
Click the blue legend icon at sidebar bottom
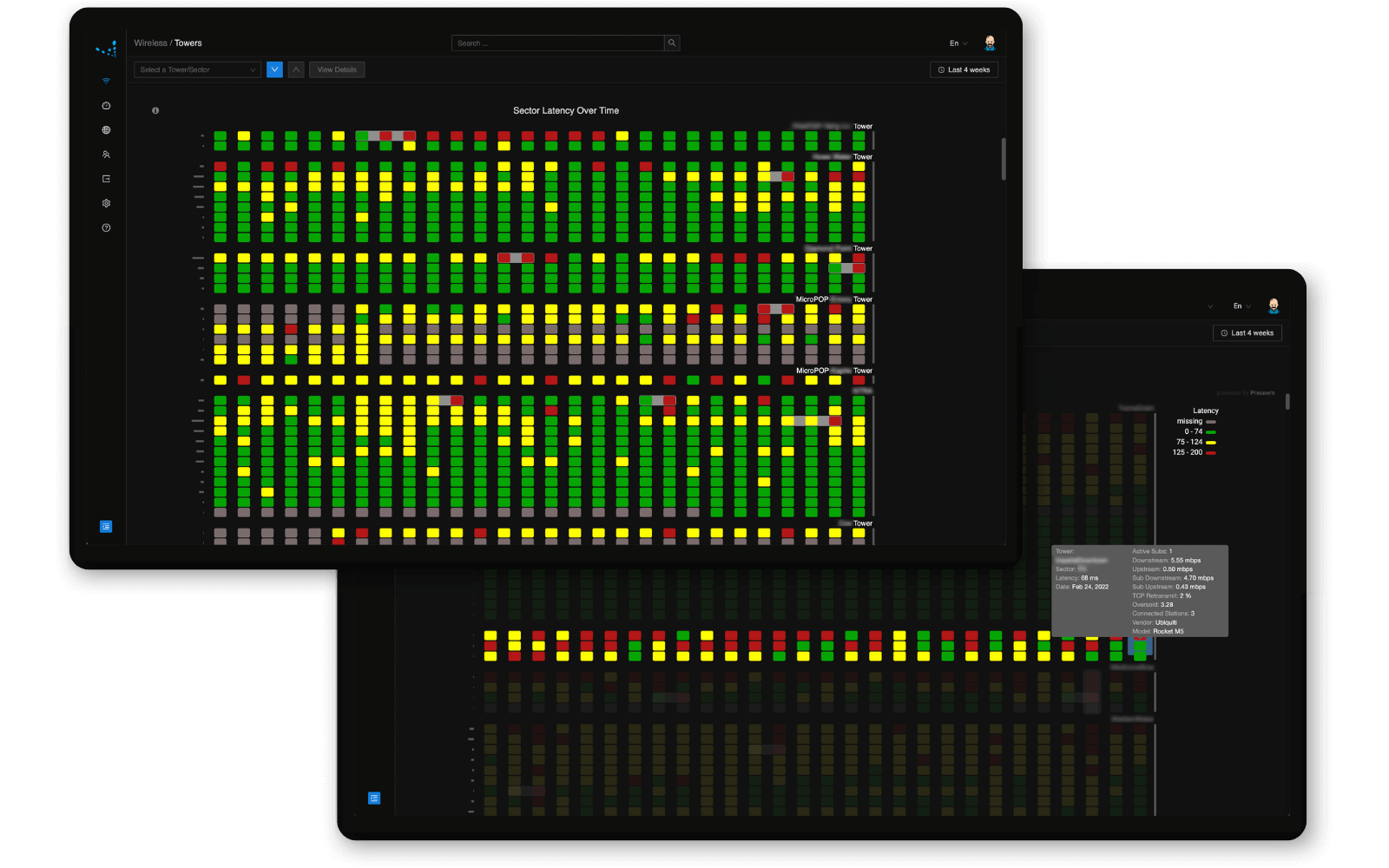tap(106, 525)
